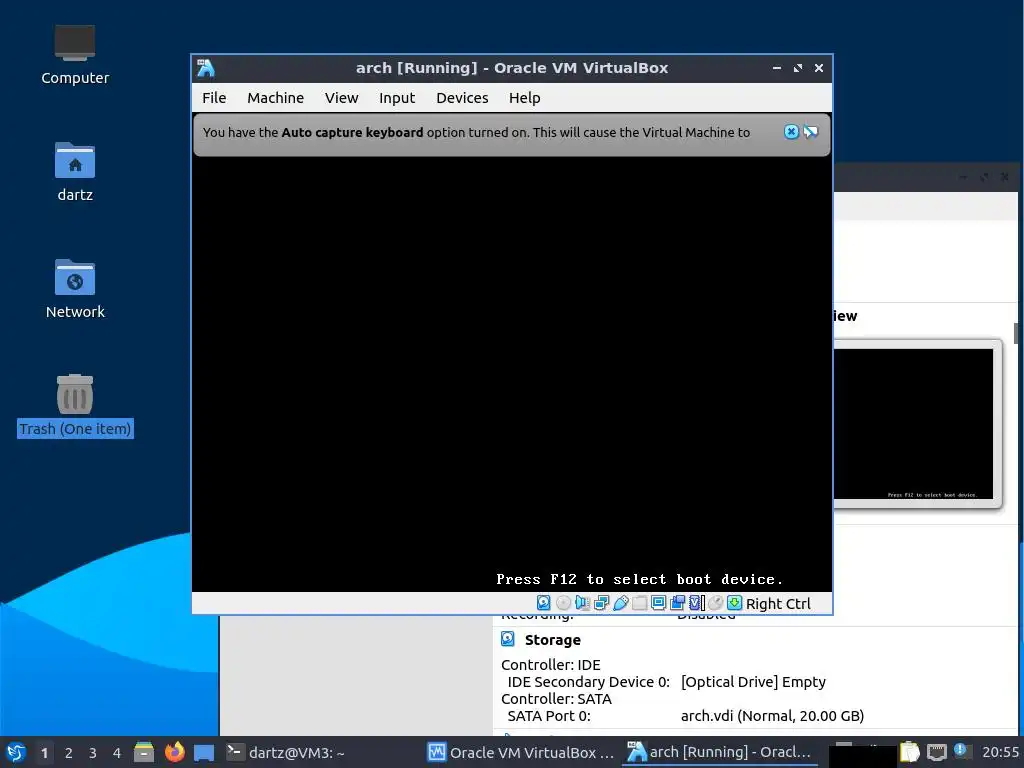1024x768 pixels.
Task: Open the Help menu
Action: [x=524, y=98]
